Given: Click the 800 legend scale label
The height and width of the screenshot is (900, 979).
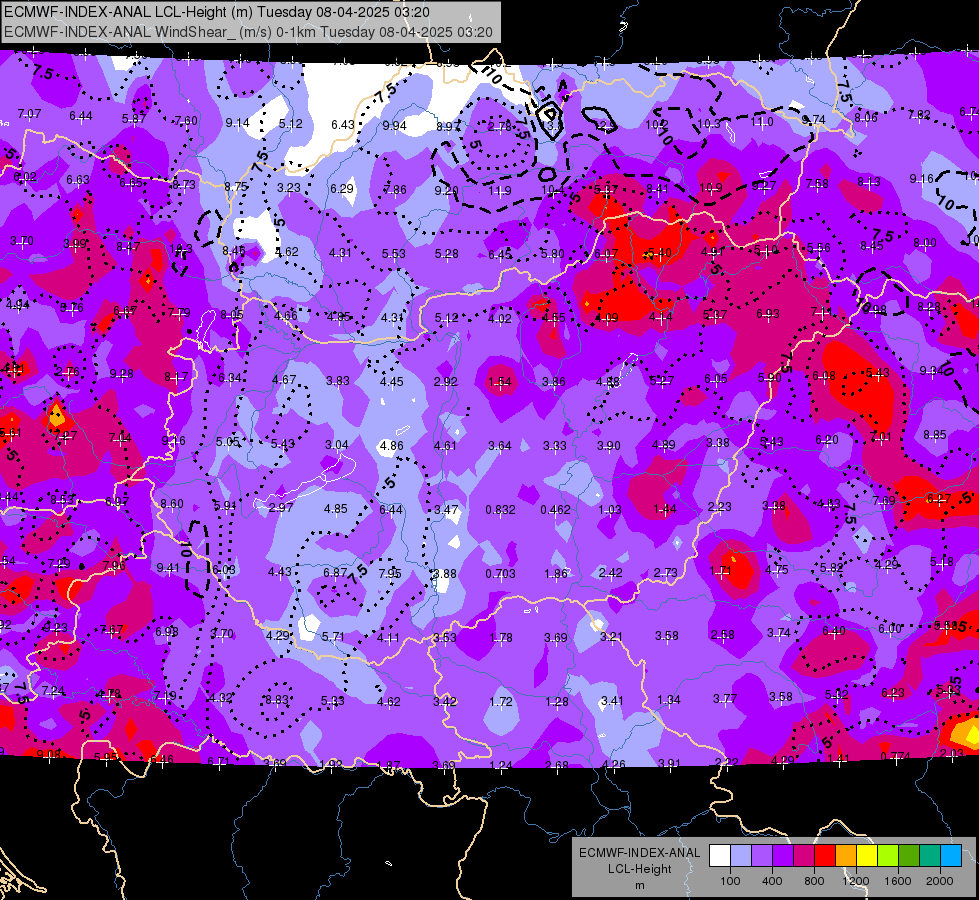Looking at the screenshot, I should [814, 881].
